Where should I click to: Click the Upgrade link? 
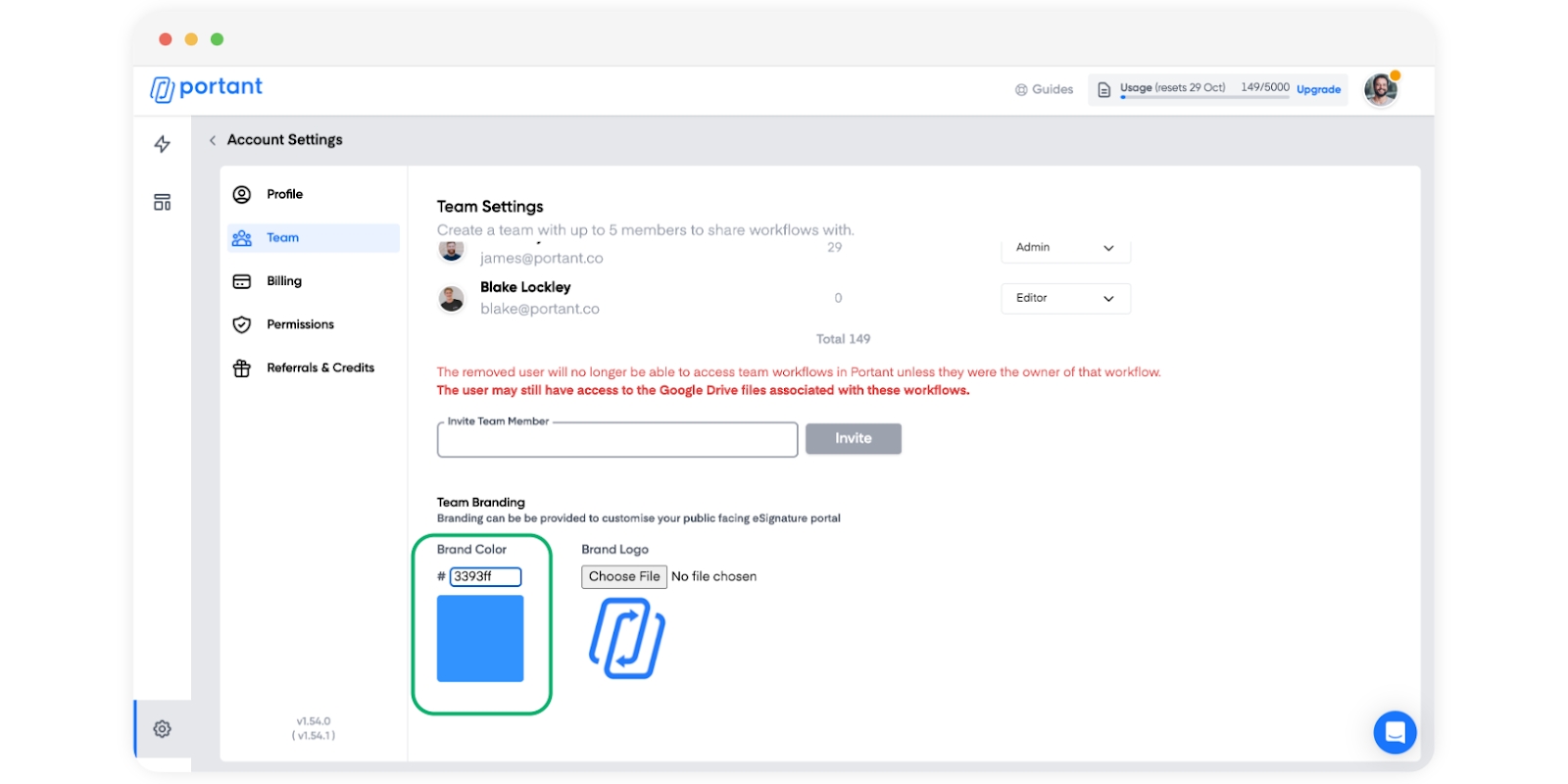click(x=1318, y=89)
